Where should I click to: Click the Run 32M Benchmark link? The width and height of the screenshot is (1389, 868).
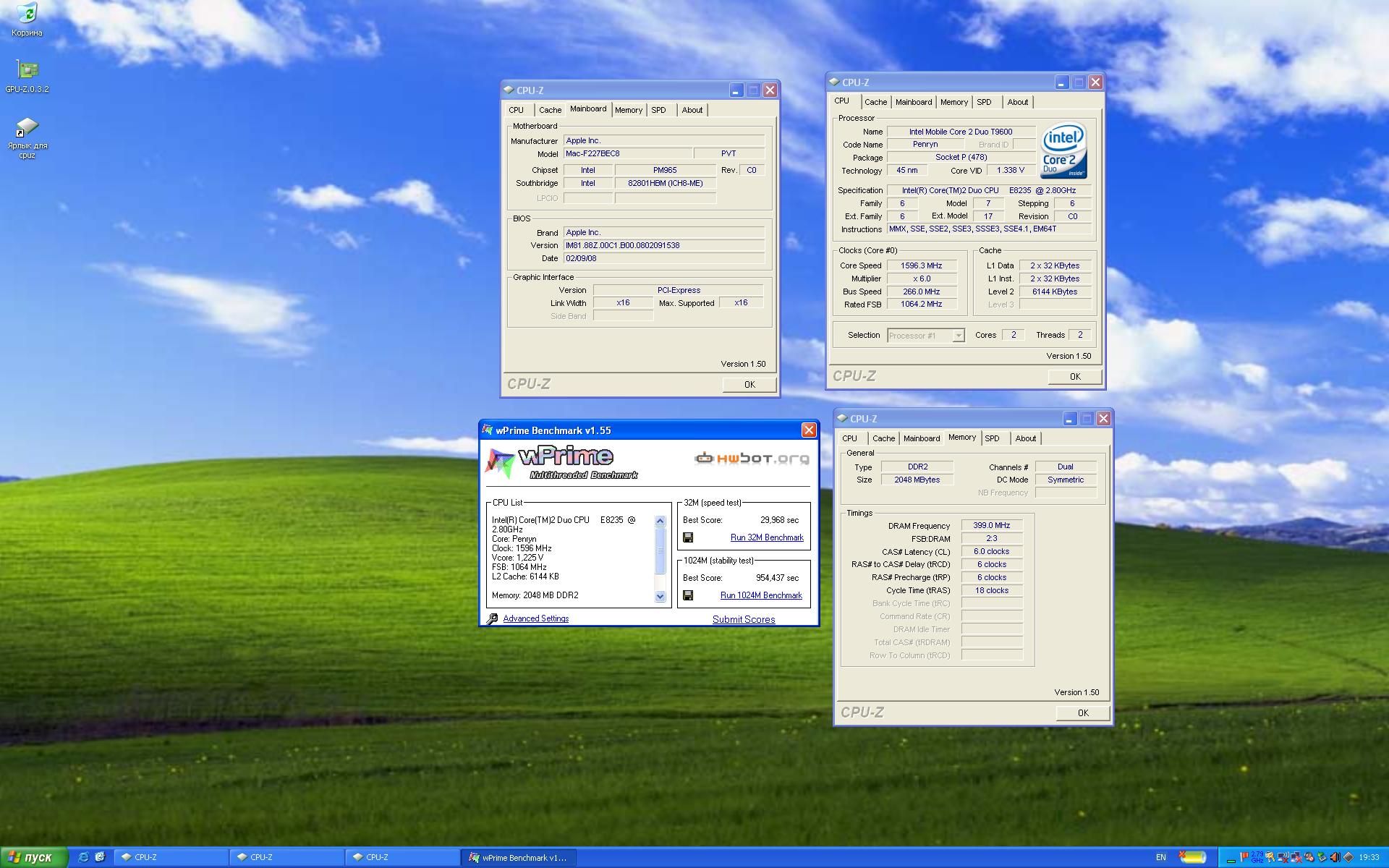point(767,537)
